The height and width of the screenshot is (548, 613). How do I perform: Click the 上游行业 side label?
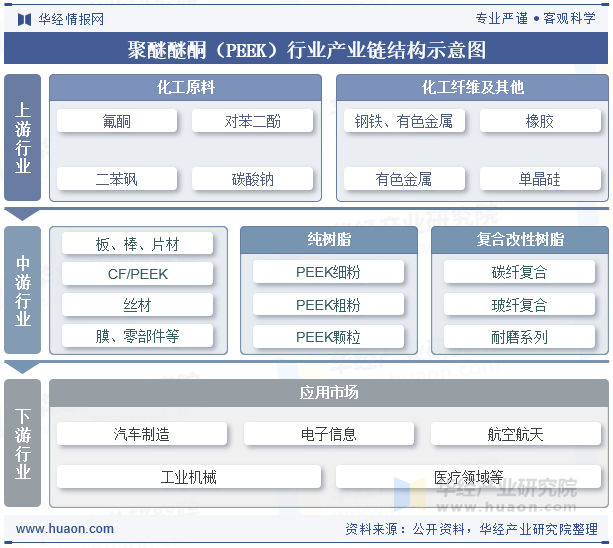pyautogui.click(x=23, y=138)
